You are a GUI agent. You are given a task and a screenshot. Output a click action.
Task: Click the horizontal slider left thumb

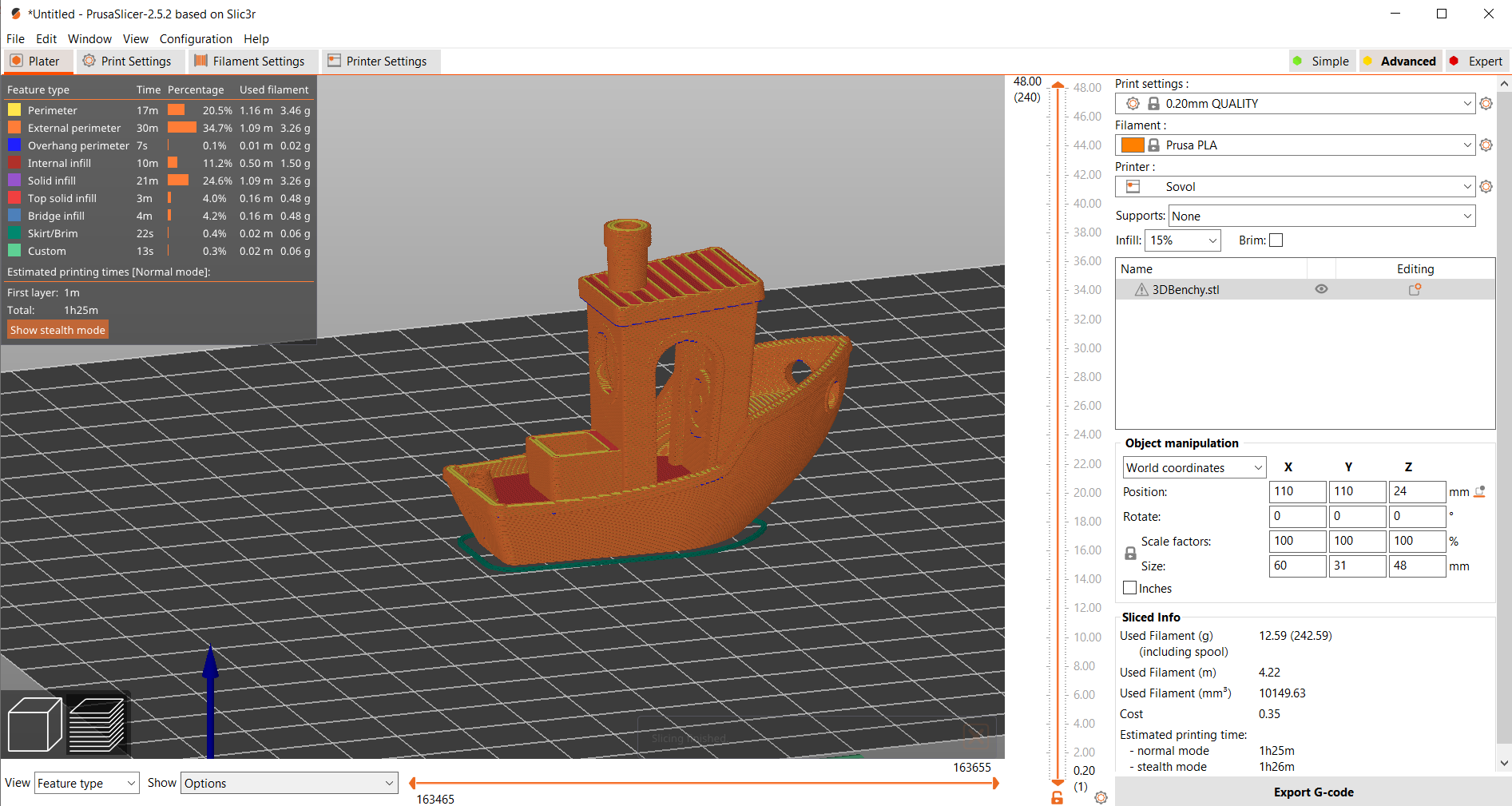click(412, 784)
